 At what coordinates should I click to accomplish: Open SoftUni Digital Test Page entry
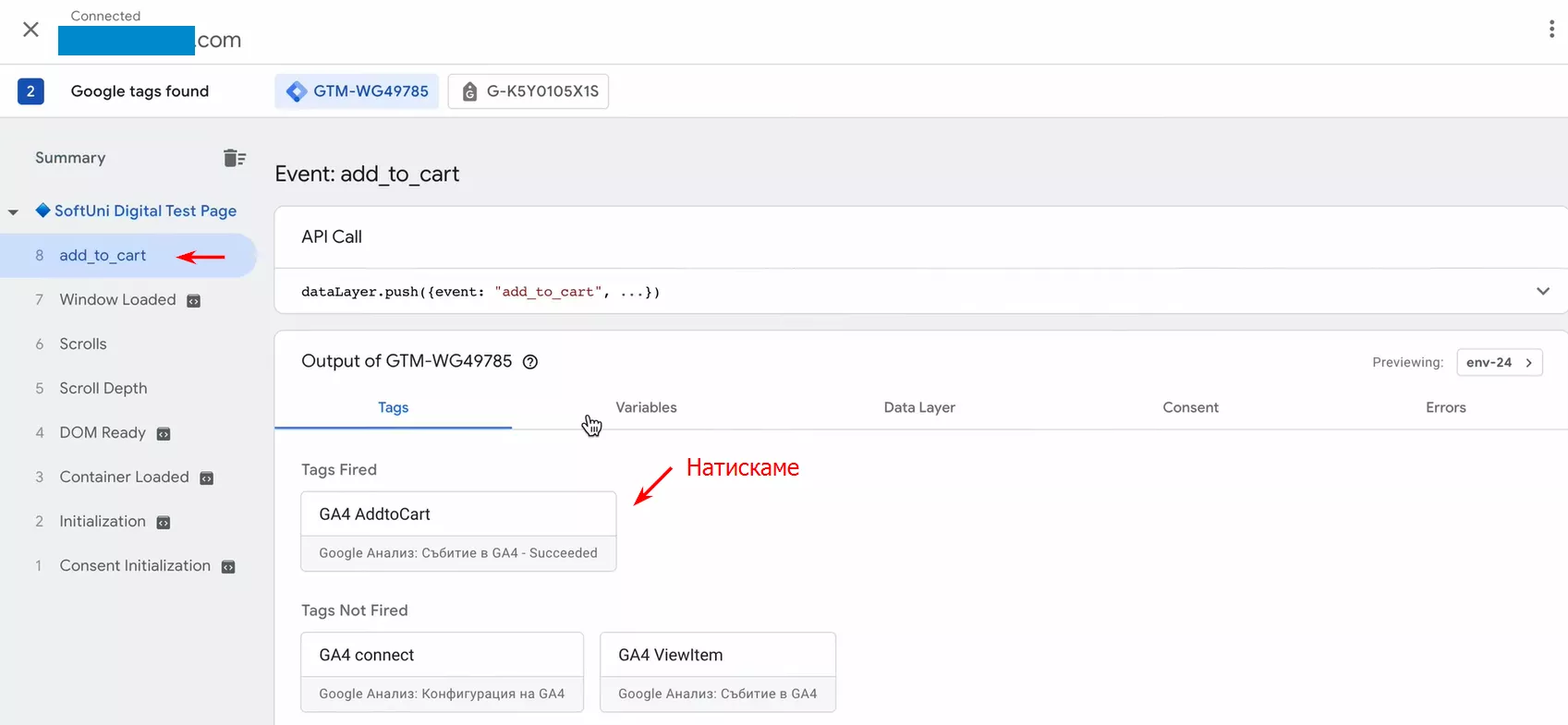click(145, 211)
